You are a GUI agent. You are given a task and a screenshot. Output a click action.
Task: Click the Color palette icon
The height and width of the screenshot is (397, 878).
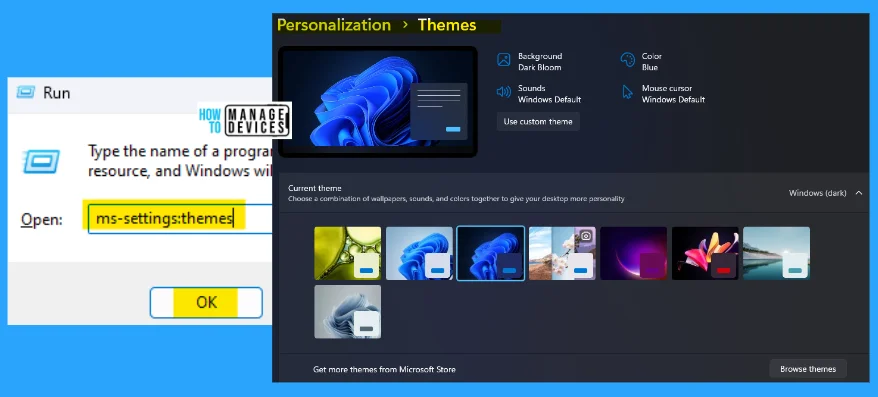click(x=628, y=60)
